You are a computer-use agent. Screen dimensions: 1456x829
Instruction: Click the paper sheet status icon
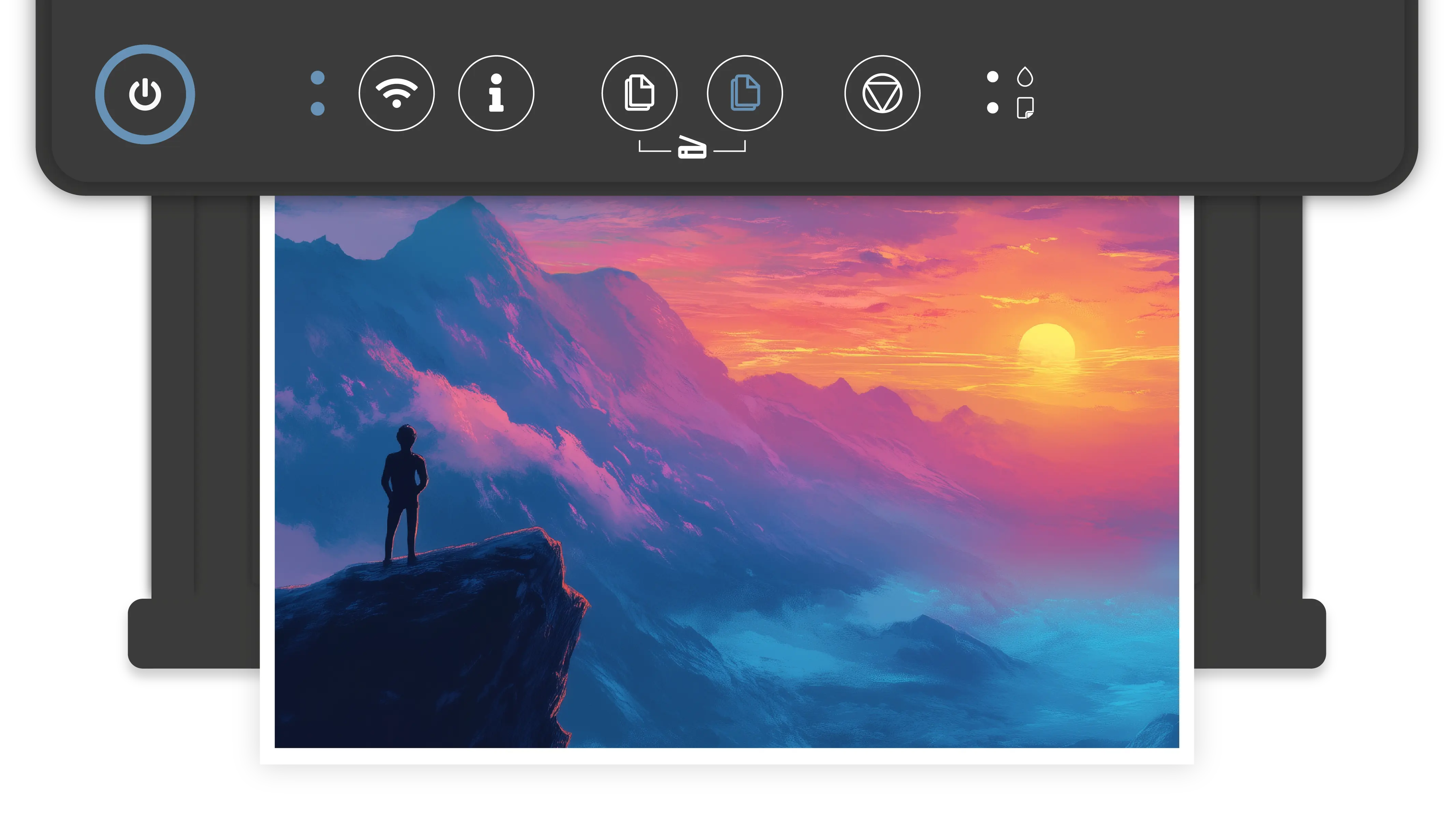click(x=1025, y=107)
